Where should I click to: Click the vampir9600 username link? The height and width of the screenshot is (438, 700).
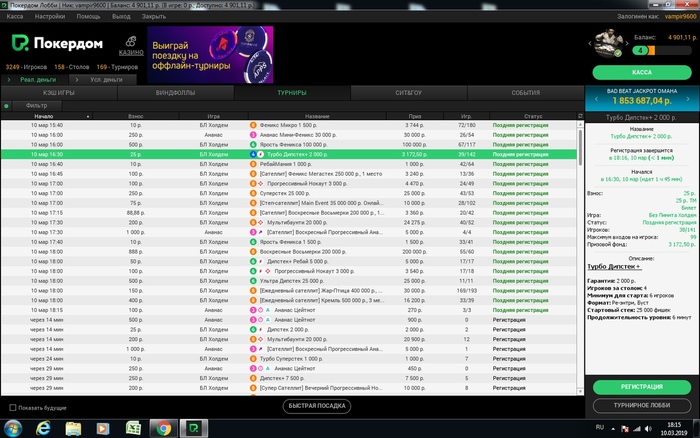click(680, 16)
